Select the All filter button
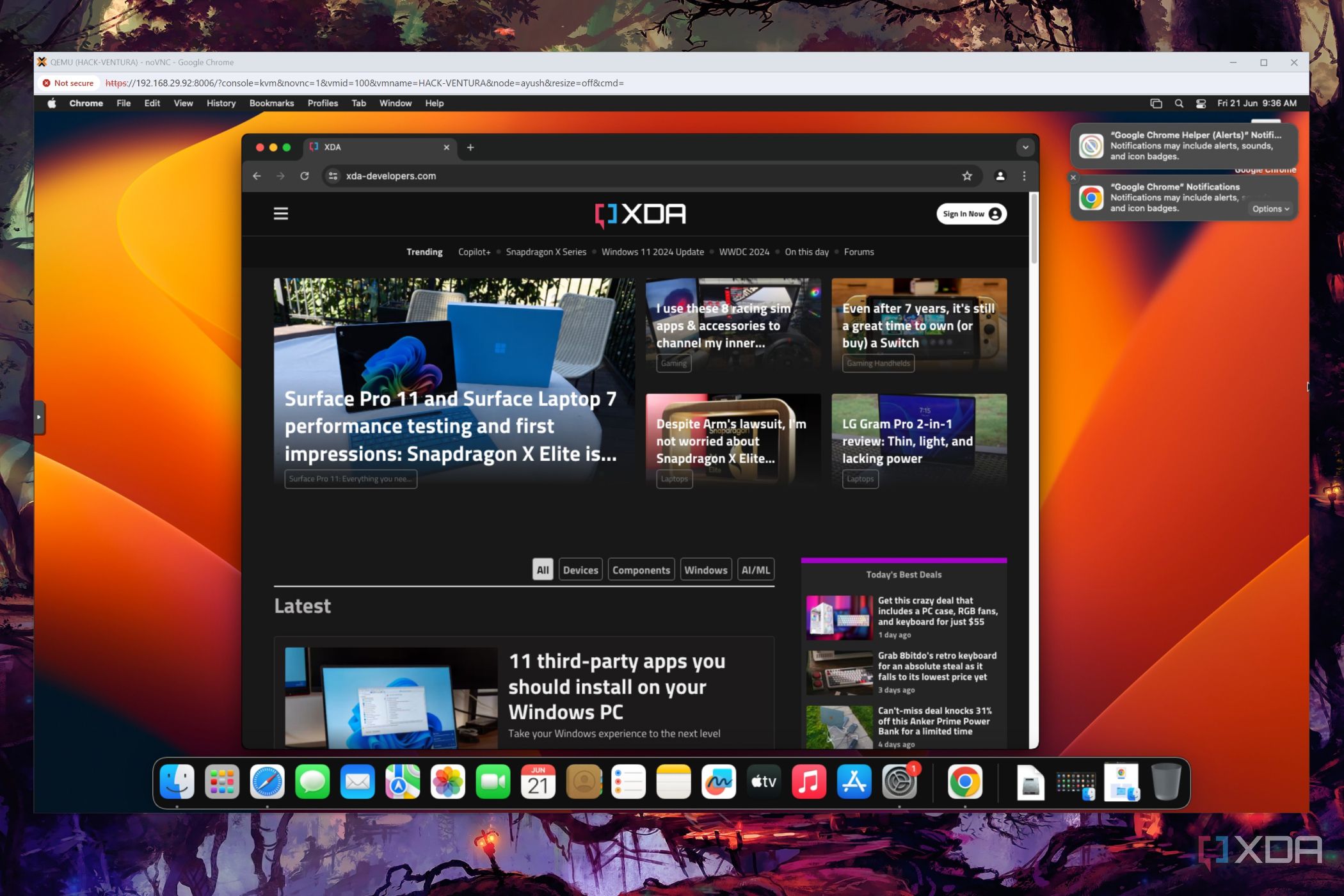 point(543,570)
